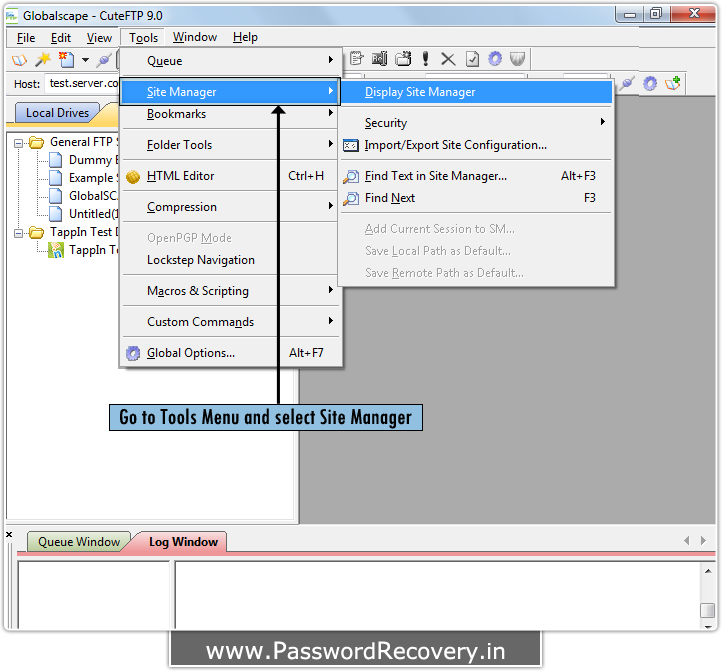
Task: Click log pane scrollbar up arrow
Action: tap(708, 571)
